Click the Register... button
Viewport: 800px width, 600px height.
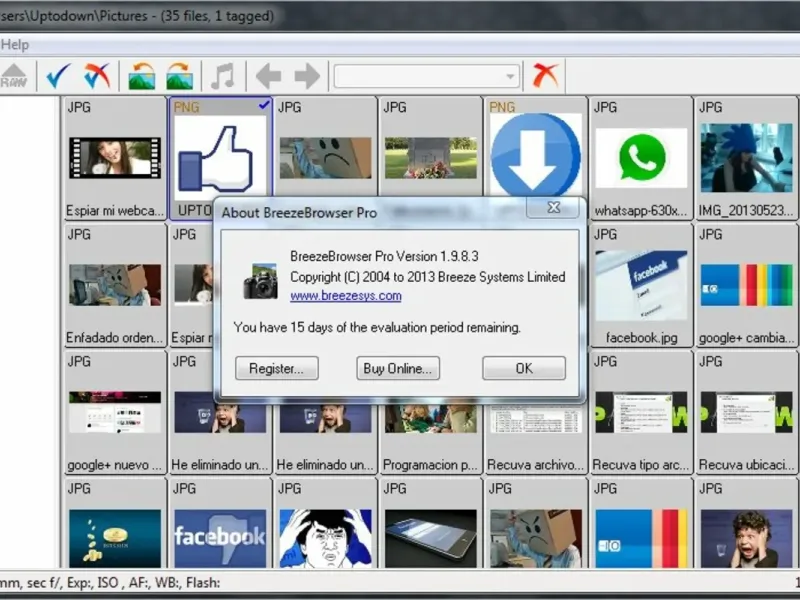click(x=277, y=368)
